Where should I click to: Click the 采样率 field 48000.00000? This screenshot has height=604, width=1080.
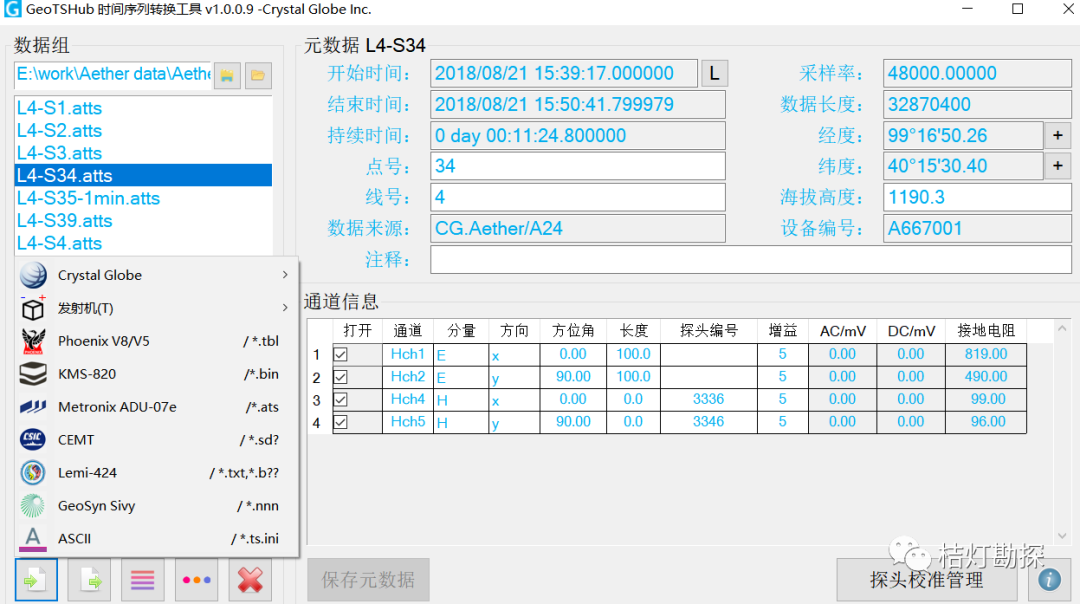(977, 74)
